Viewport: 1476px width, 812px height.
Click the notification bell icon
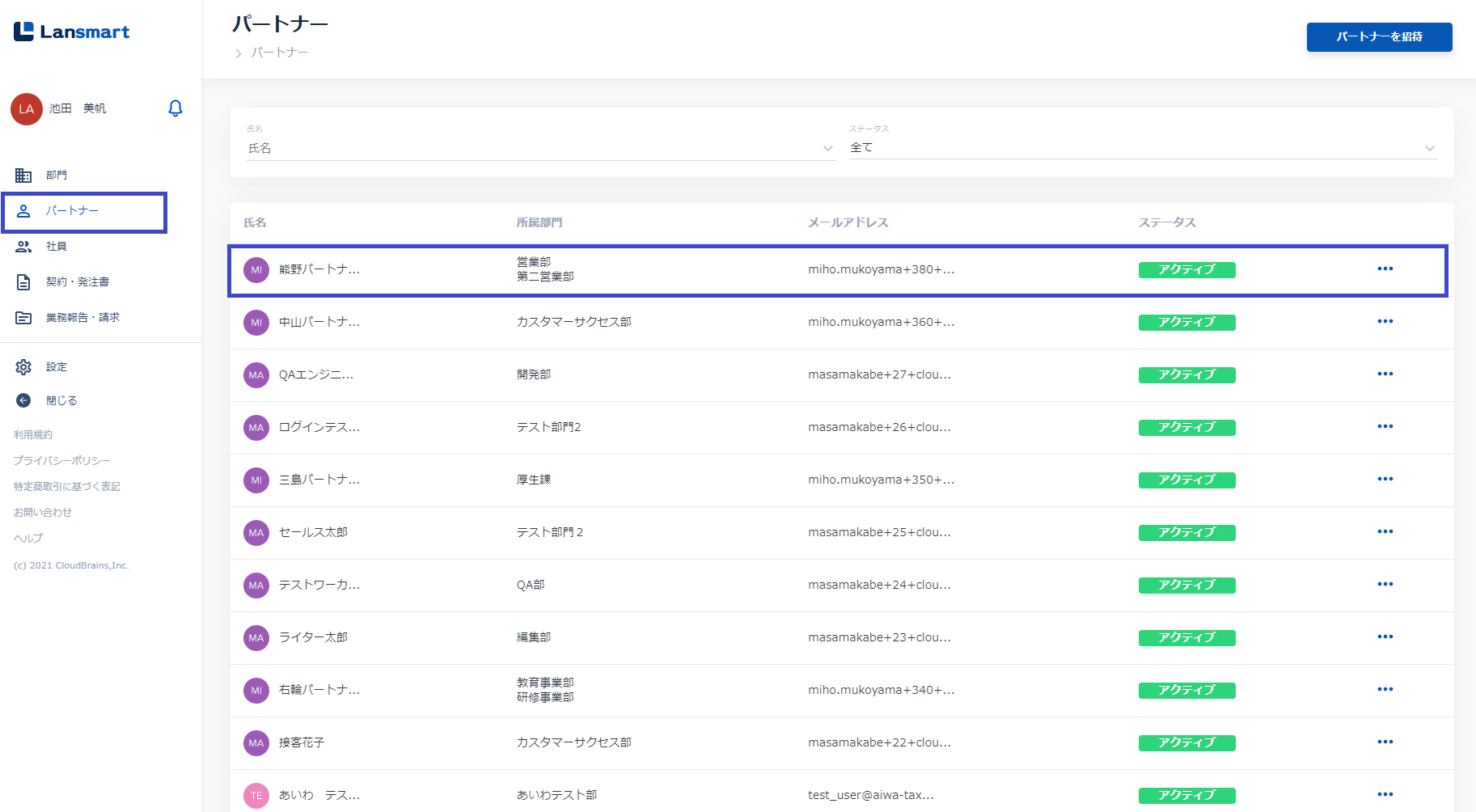[x=175, y=108]
